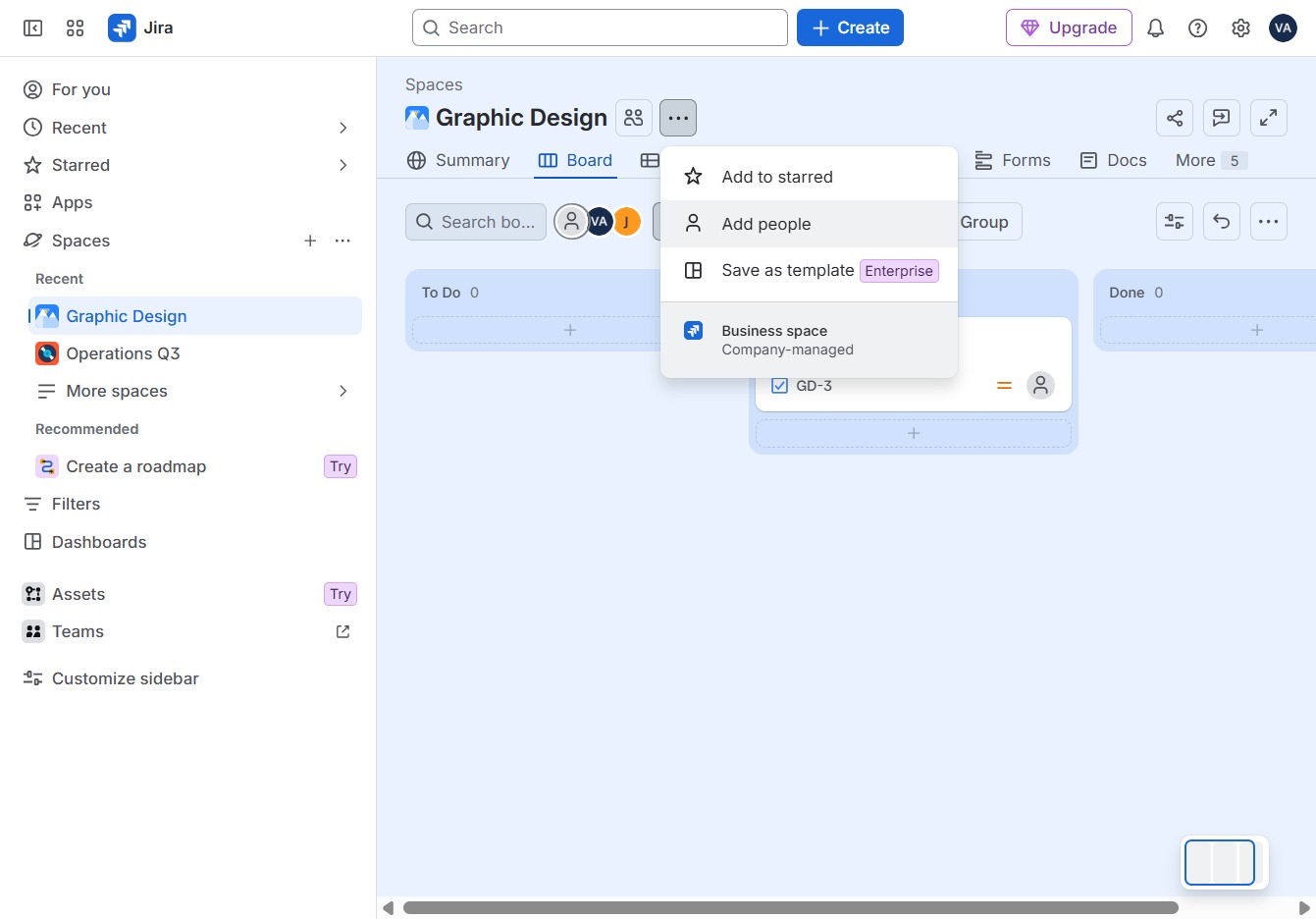Open Spaces more options ellipsis in sidebar
The height and width of the screenshot is (919, 1316).
(342, 241)
